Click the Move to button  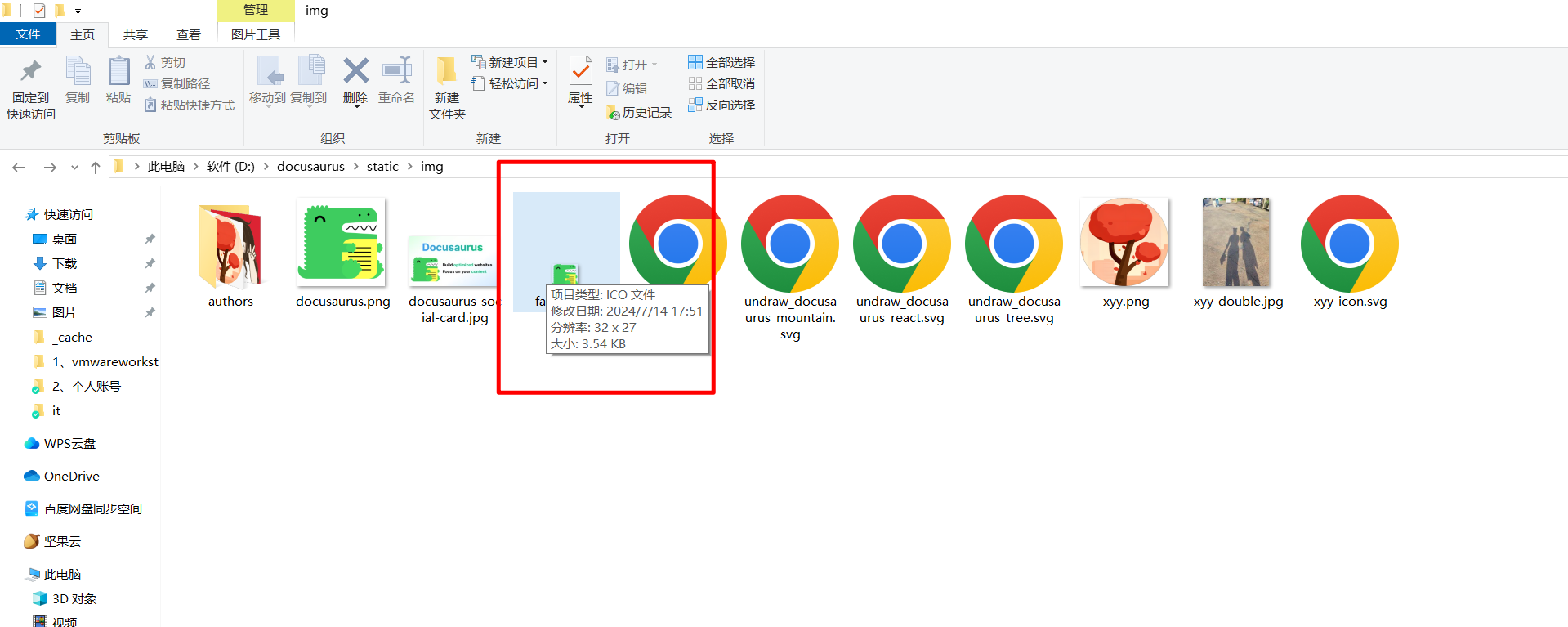coord(267,80)
